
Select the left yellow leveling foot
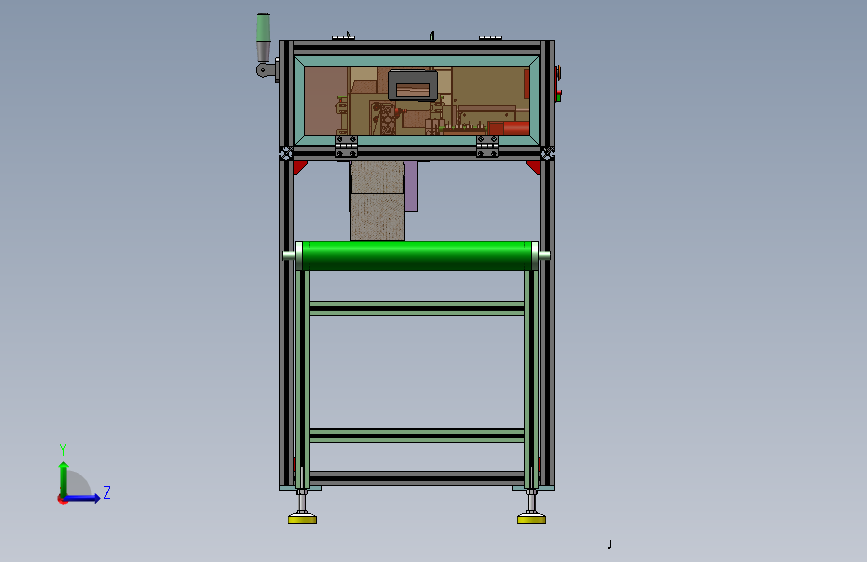click(x=302, y=519)
